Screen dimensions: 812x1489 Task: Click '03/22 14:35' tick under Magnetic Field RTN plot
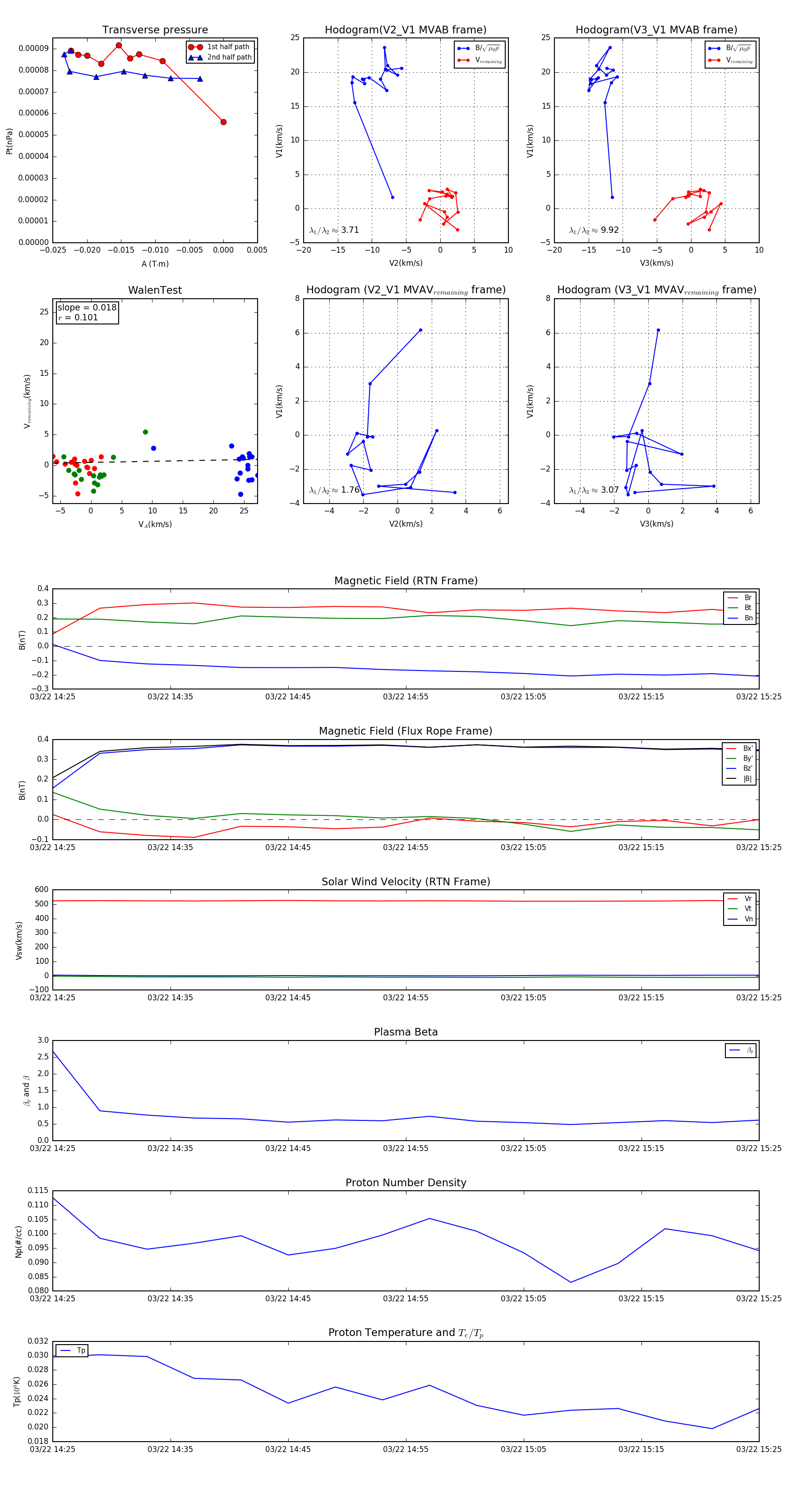(x=171, y=697)
